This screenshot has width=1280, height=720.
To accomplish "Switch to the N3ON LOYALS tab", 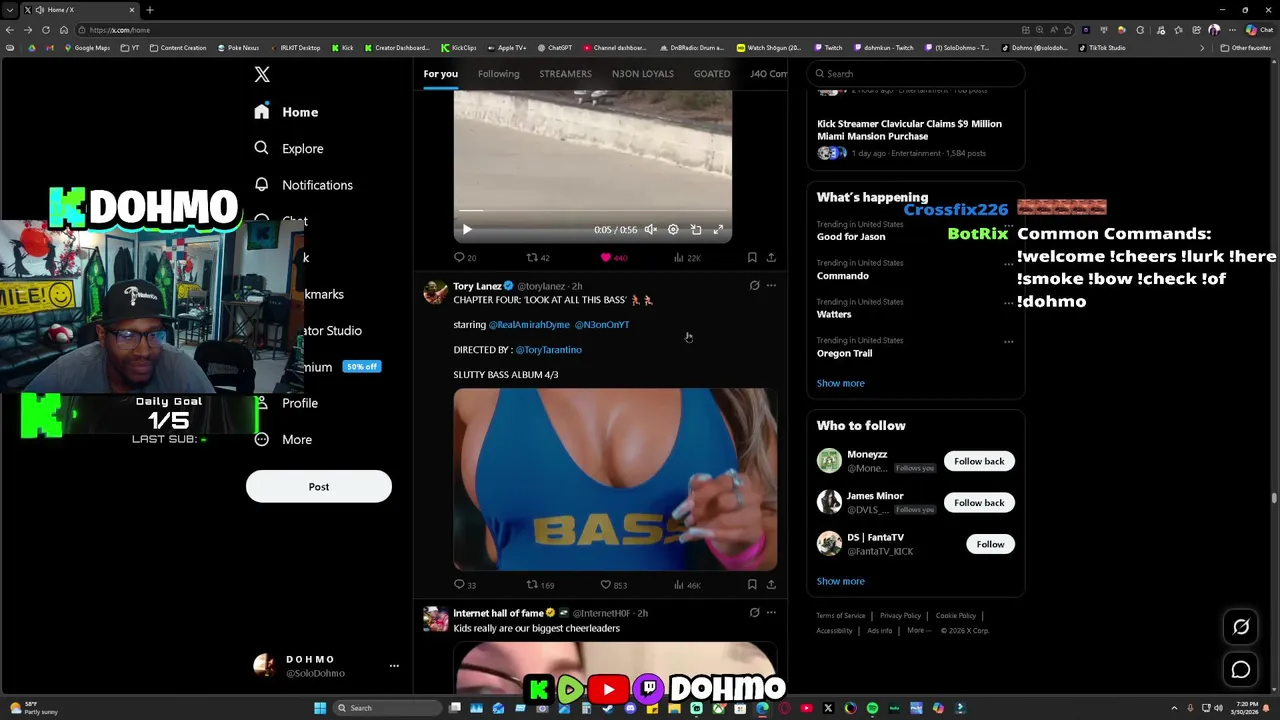I will click(x=642, y=73).
